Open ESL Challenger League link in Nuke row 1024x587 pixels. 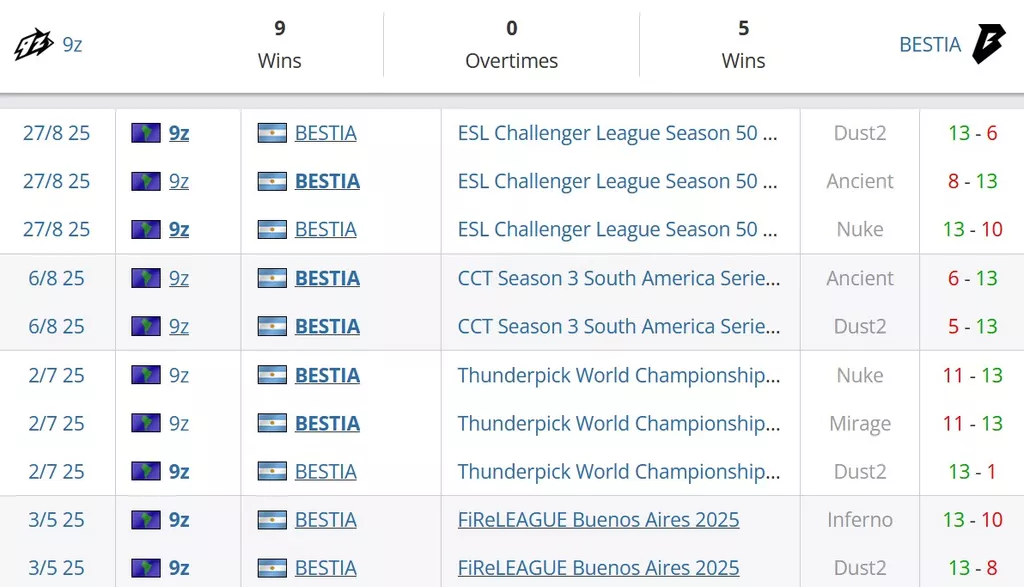617,229
